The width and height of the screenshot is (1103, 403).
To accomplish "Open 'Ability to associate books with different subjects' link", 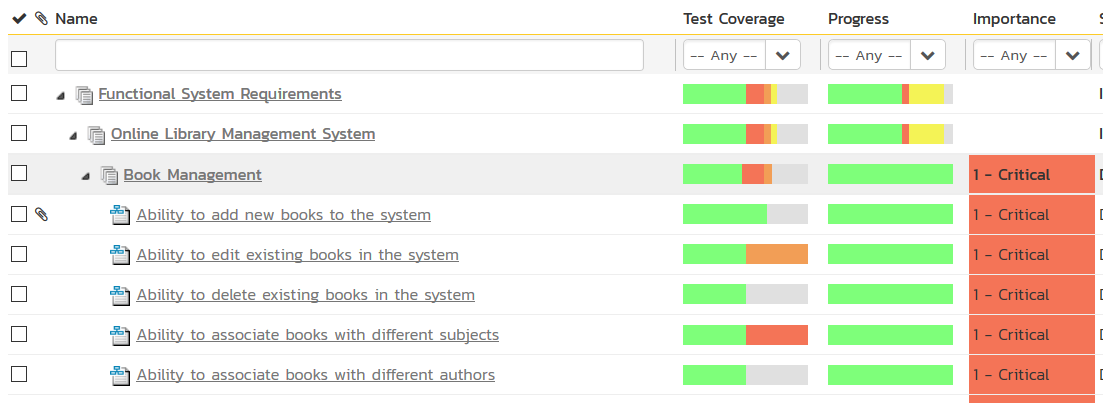I will (317, 335).
